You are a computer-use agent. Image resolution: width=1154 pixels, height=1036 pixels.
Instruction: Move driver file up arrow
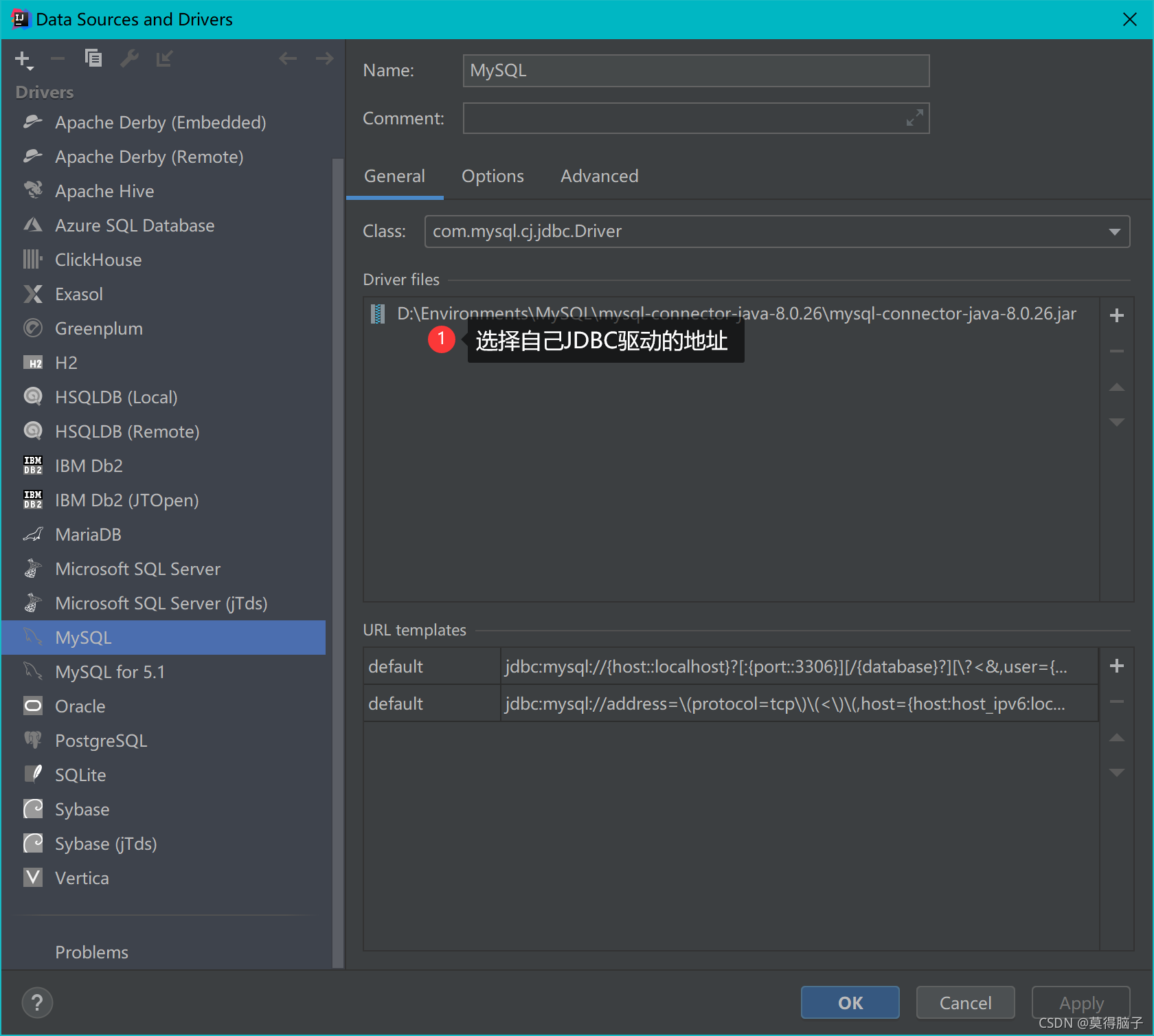[x=1117, y=387]
